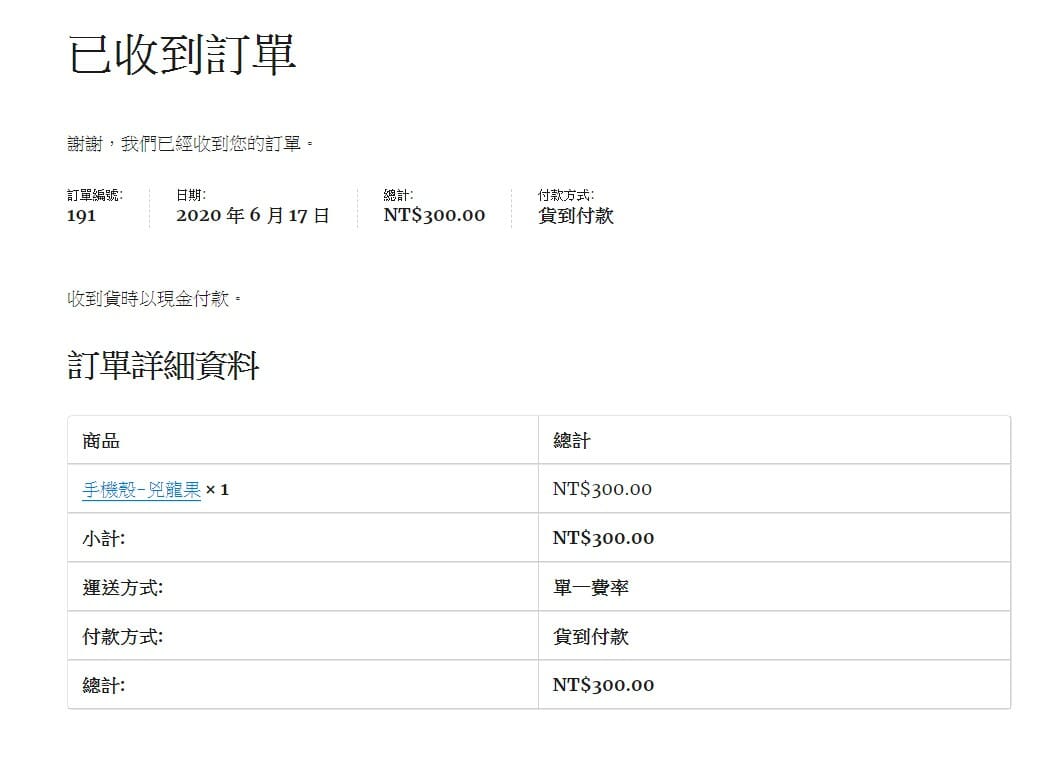This screenshot has height=765, width=1063.
Task: Click the 訂單詳細資料 section heading
Action: coord(163,366)
